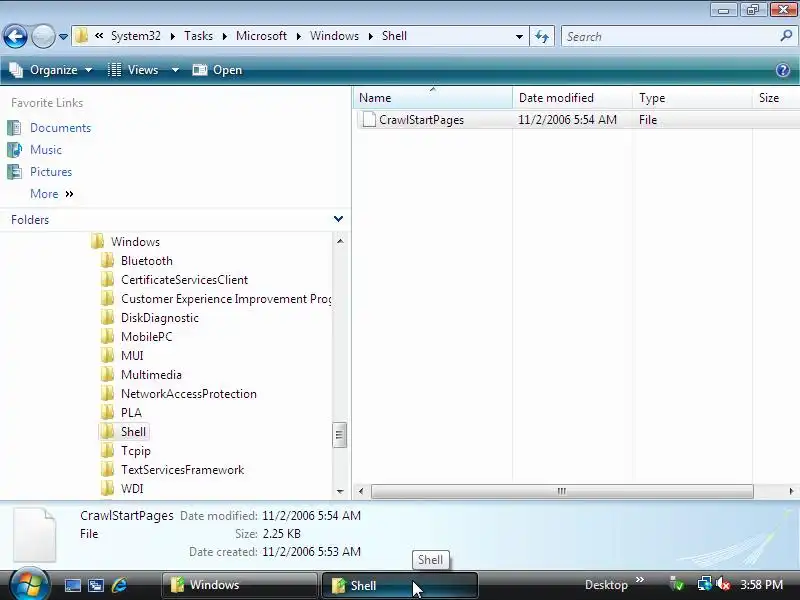Open the Music favorite link
Image resolution: width=800 pixels, height=600 pixels.
[46, 149]
